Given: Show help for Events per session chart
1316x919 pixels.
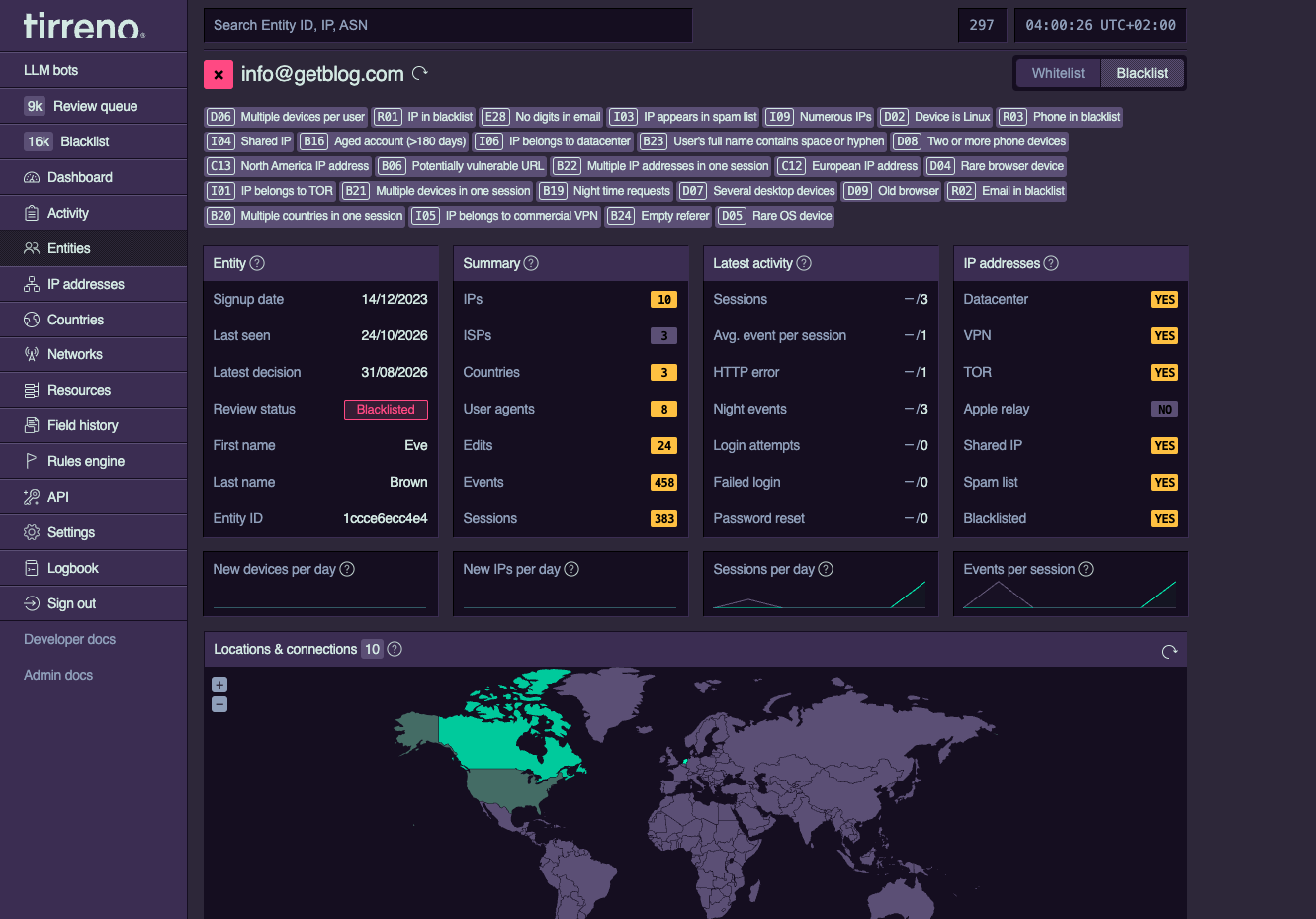Looking at the screenshot, I should 1086,569.
